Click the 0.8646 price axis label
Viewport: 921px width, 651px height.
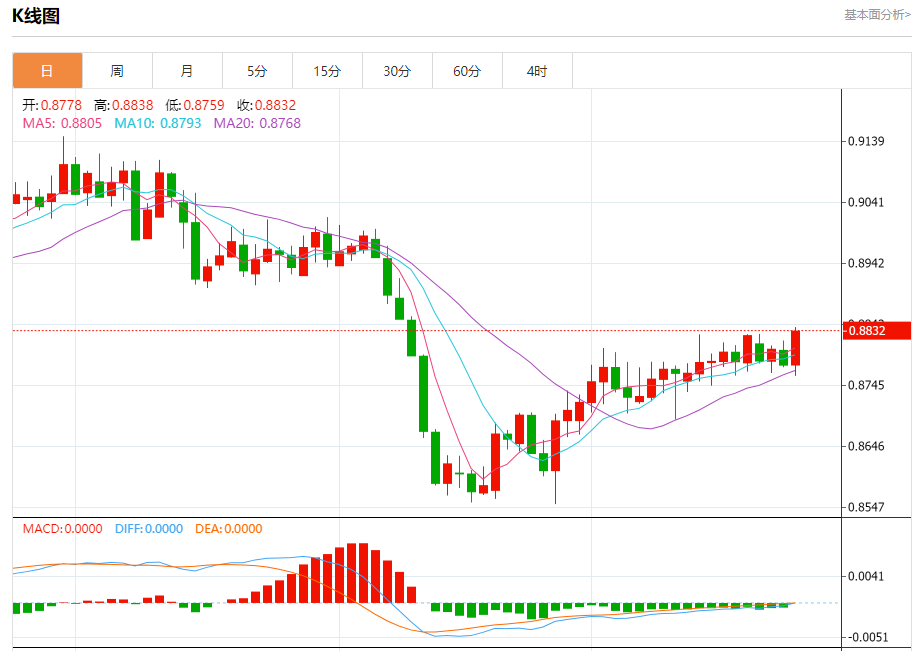pyautogui.click(x=866, y=447)
